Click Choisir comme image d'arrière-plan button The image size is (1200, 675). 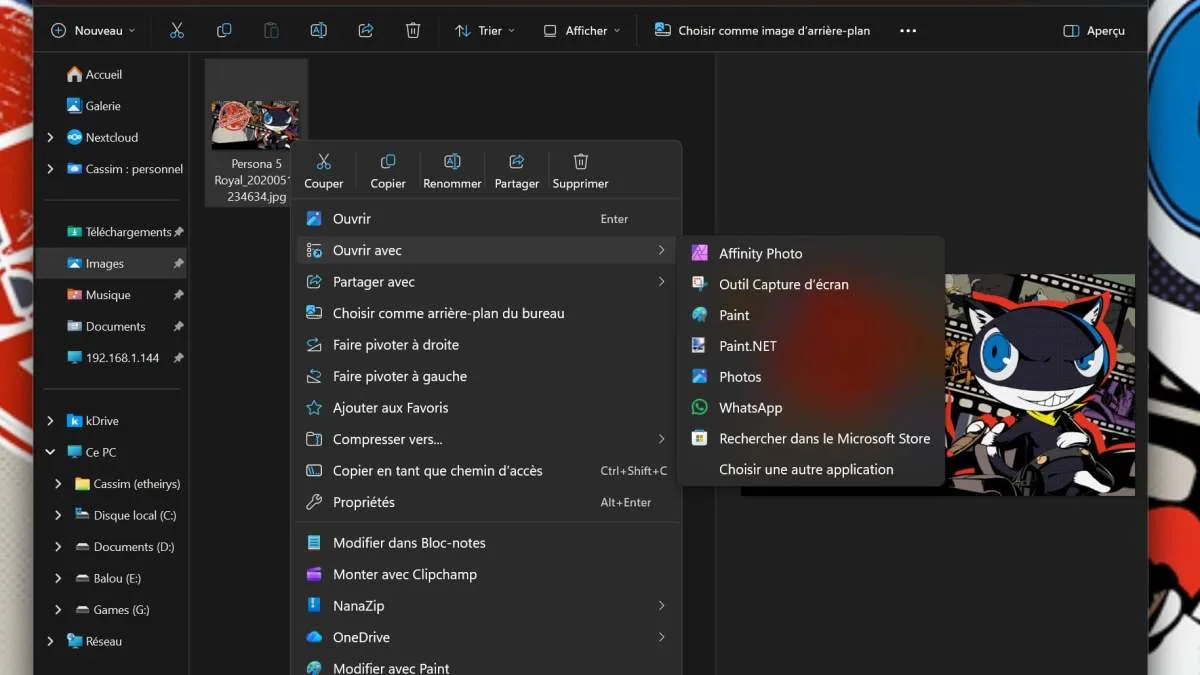pos(762,31)
